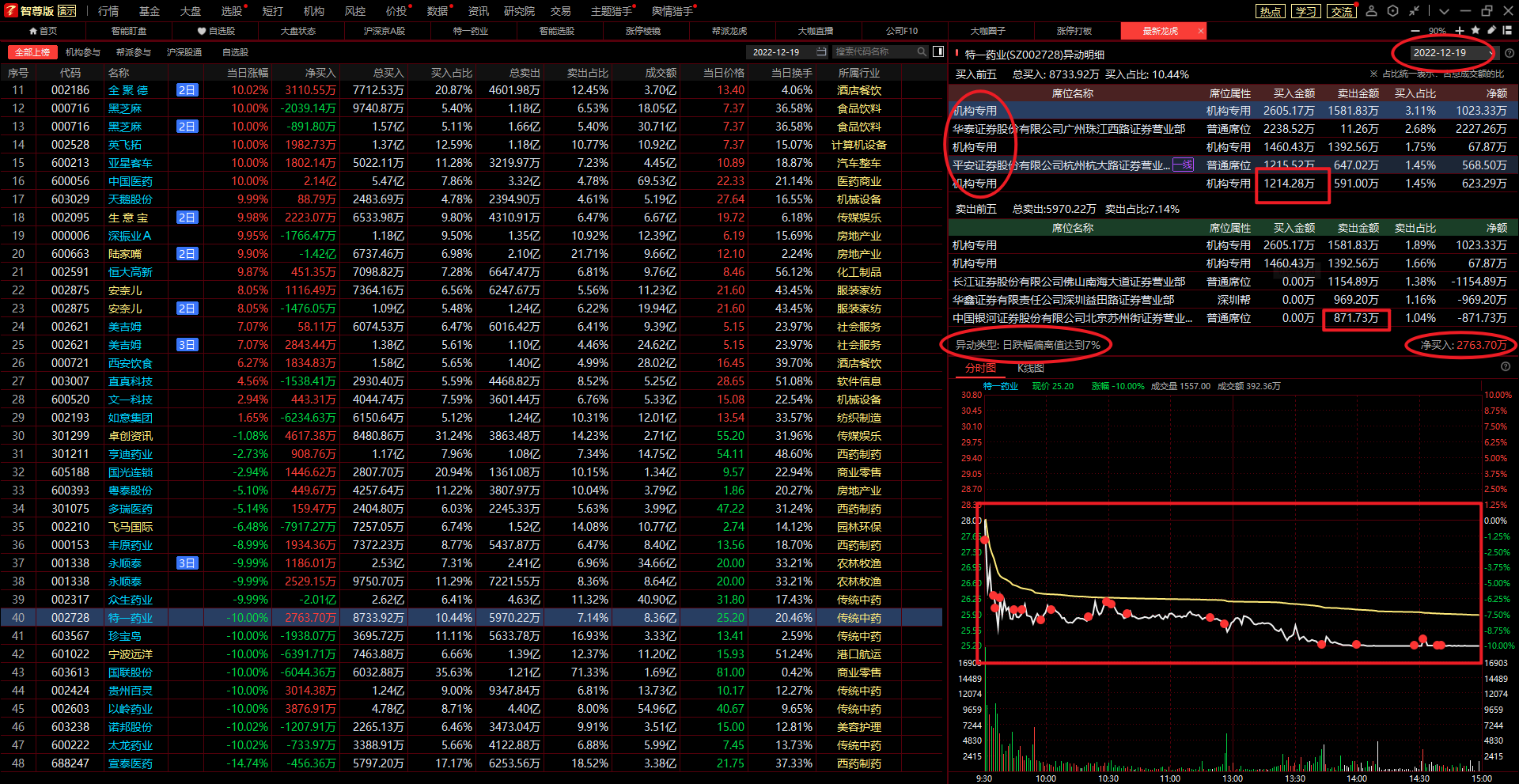The height and width of the screenshot is (784, 1519).
Task: Click 一线 tag on 平安证券 row
Action: [1184, 165]
